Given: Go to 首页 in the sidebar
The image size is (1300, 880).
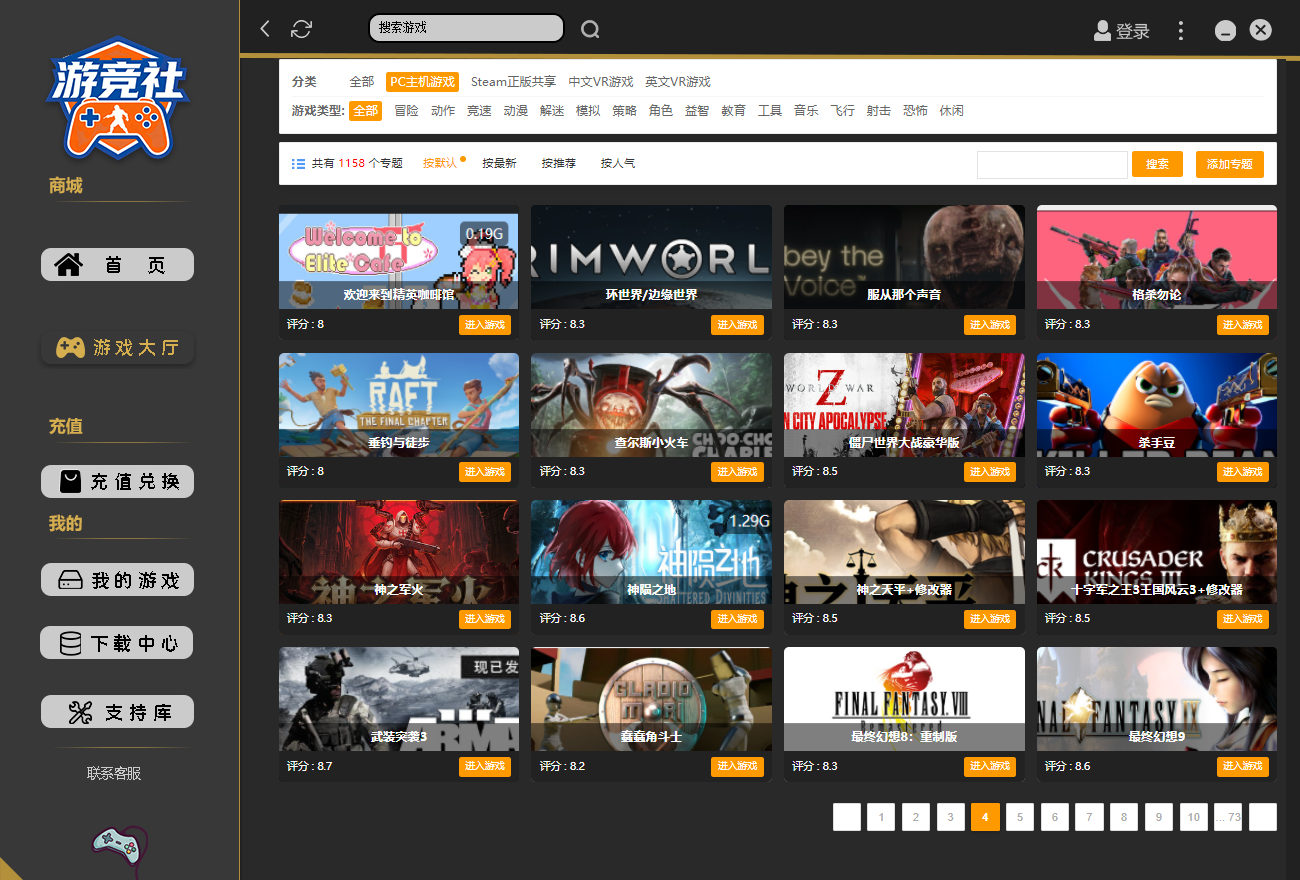Looking at the screenshot, I should tap(117, 265).
